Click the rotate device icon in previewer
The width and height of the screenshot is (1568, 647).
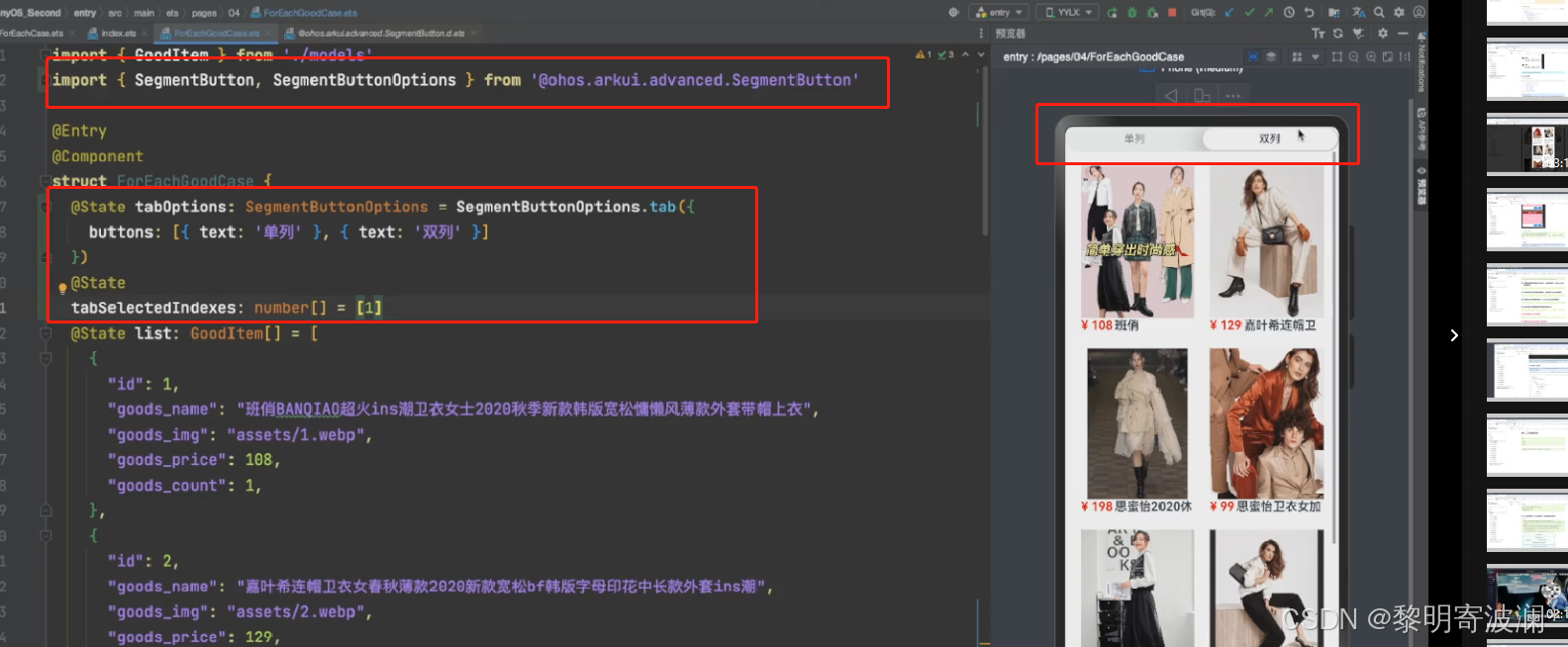pyautogui.click(x=1202, y=96)
